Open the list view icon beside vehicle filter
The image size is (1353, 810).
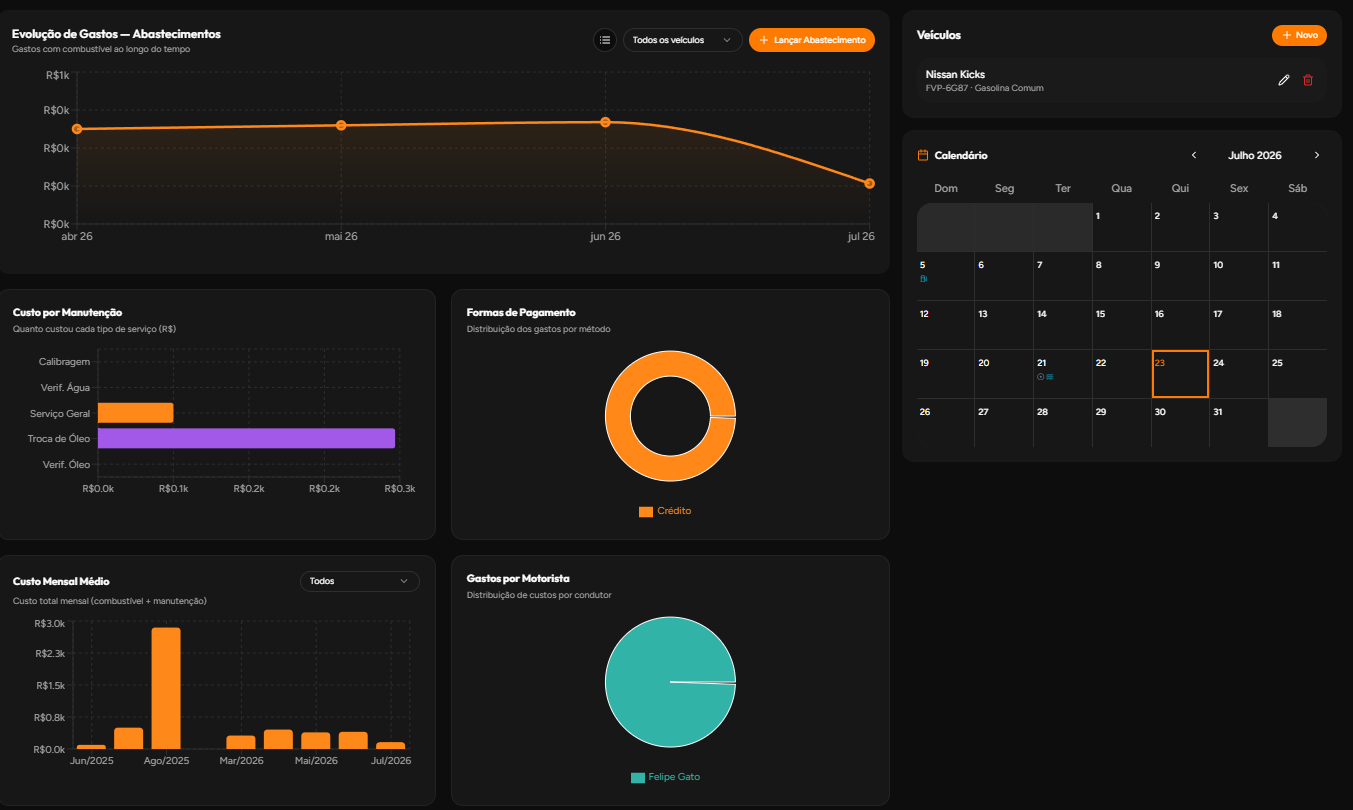604,40
